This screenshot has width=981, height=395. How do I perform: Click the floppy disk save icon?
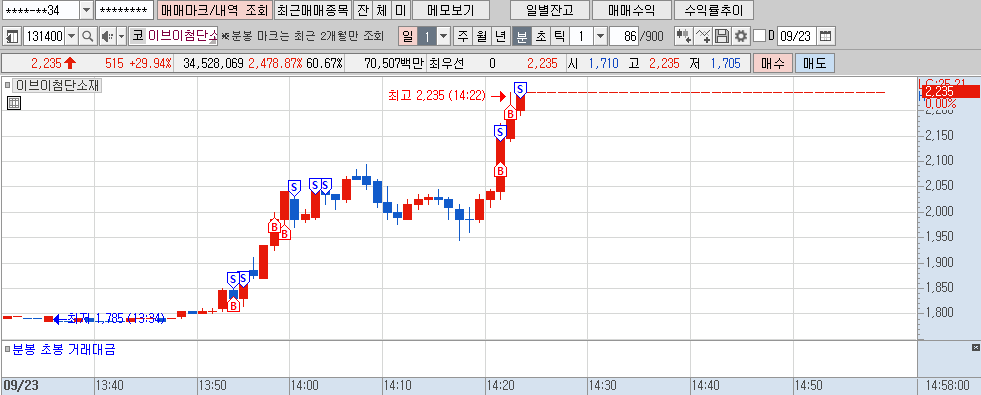[722, 36]
